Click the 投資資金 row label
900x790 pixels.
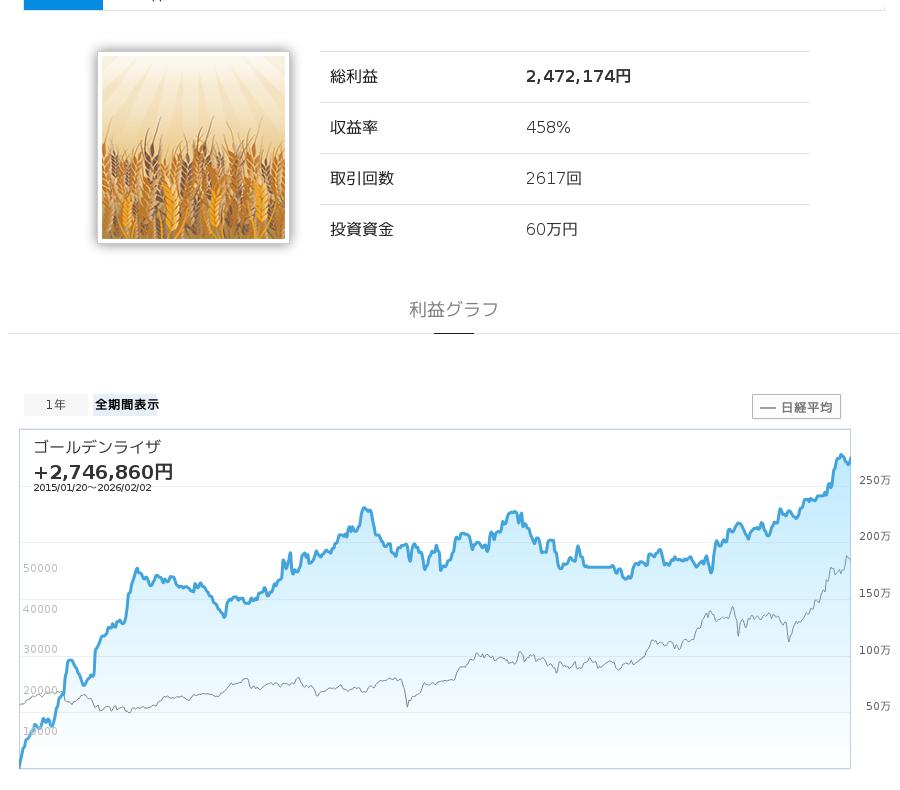pyautogui.click(x=362, y=230)
